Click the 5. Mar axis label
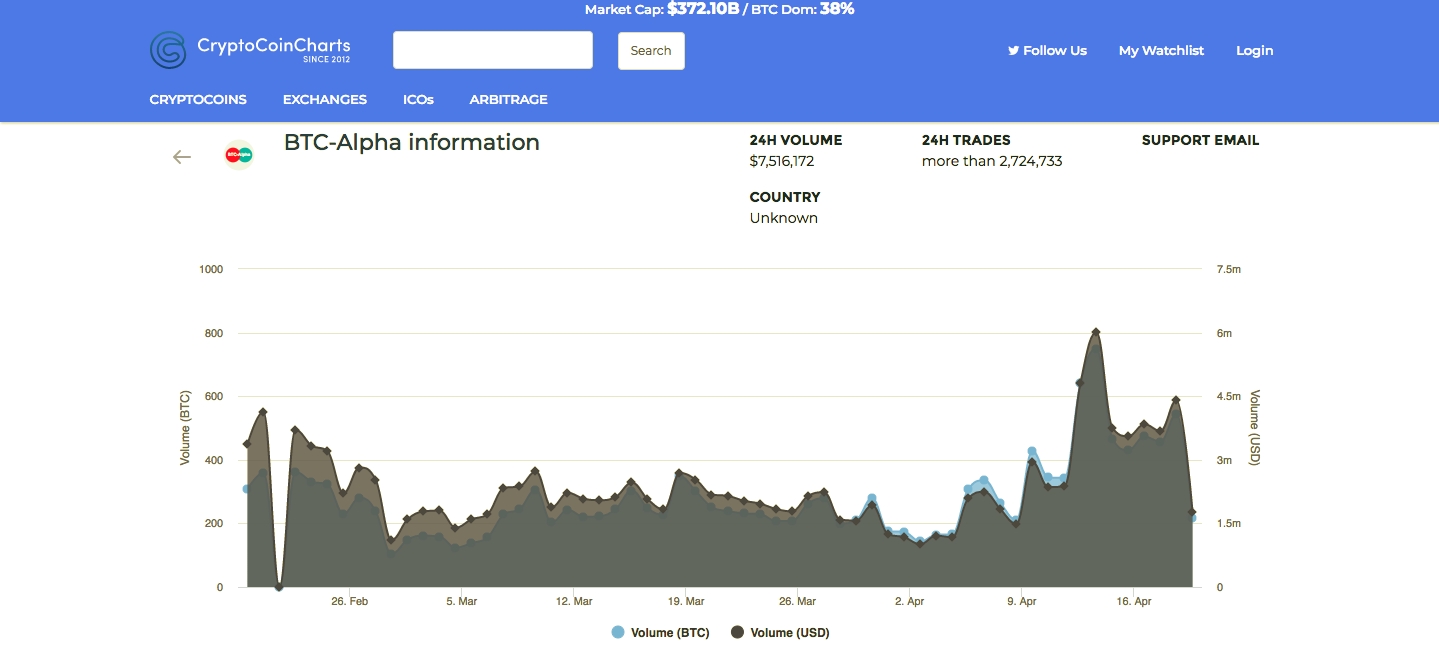This screenshot has width=1439, height=659. (x=461, y=601)
